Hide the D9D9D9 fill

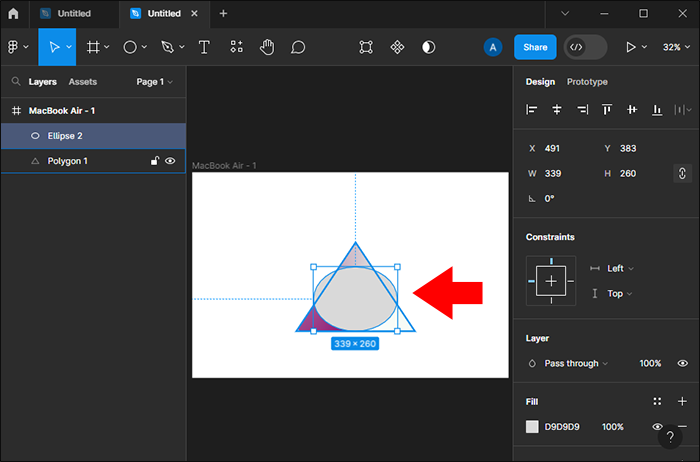pyautogui.click(x=657, y=426)
